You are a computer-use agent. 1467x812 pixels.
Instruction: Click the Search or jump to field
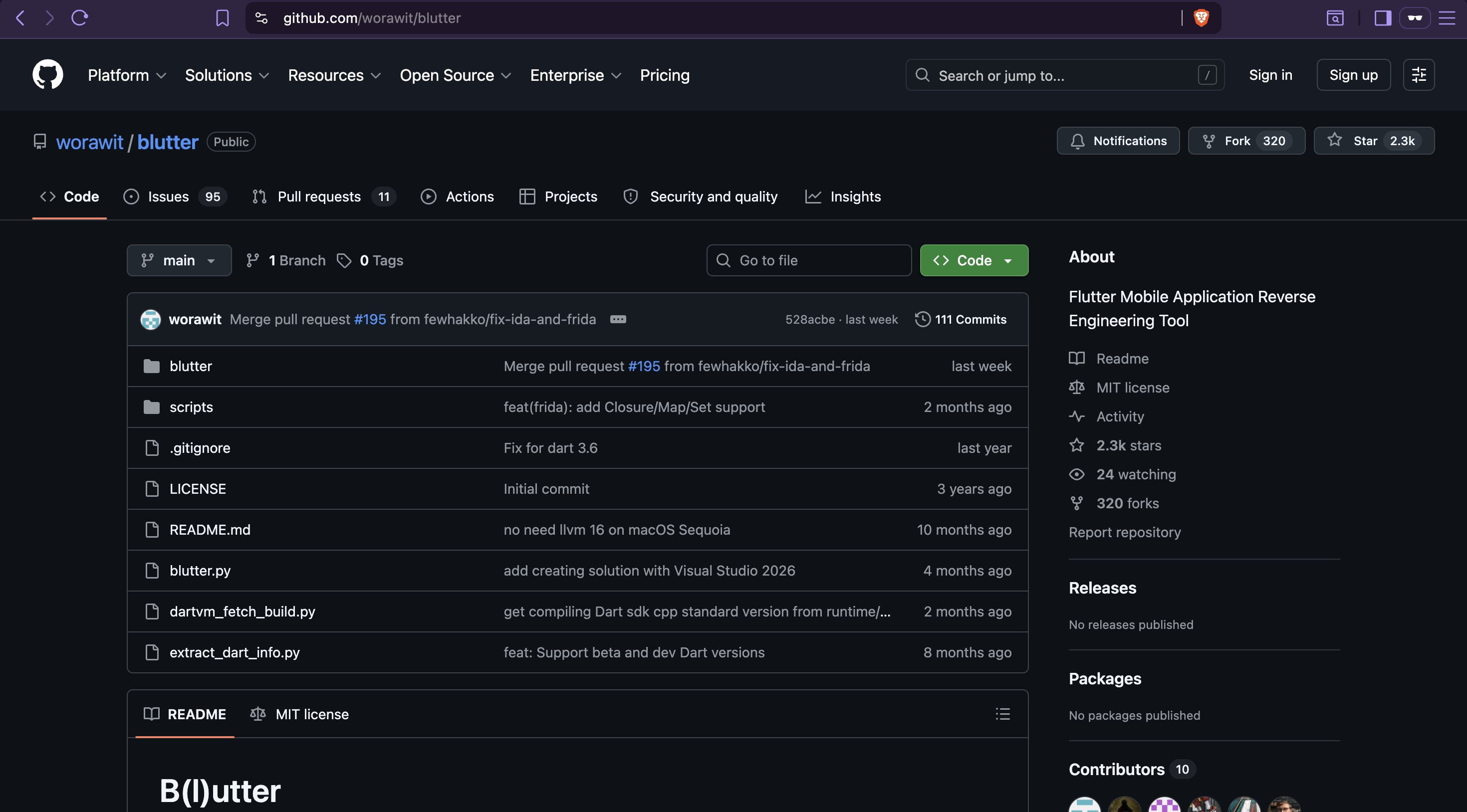[1064, 75]
